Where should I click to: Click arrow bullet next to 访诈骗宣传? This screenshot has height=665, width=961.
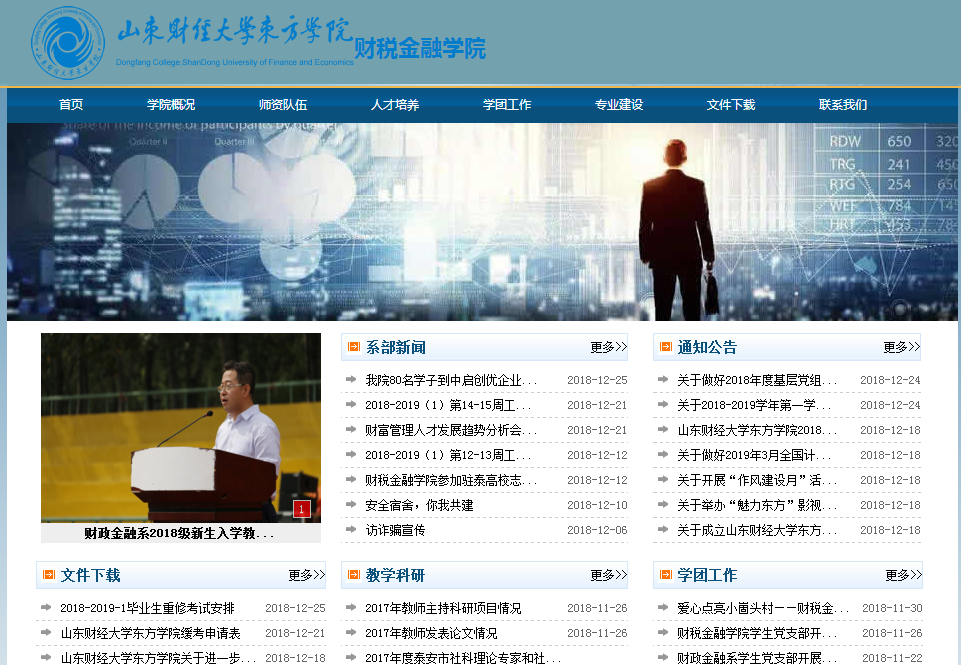[x=351, y=530]
